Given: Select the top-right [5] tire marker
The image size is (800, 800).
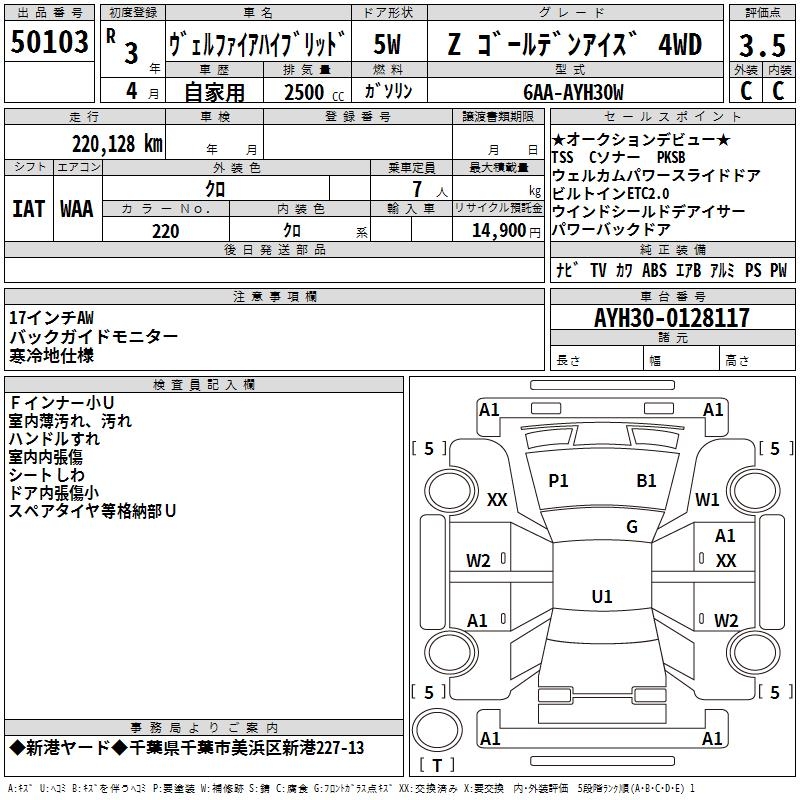Looking at the screenshot, I should click(773, 448).
